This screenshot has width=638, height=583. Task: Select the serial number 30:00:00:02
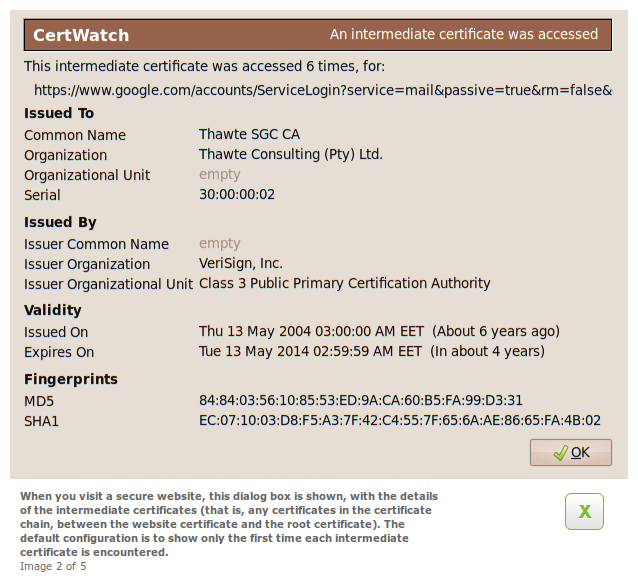pyautogui.click(x=236, y=194)
